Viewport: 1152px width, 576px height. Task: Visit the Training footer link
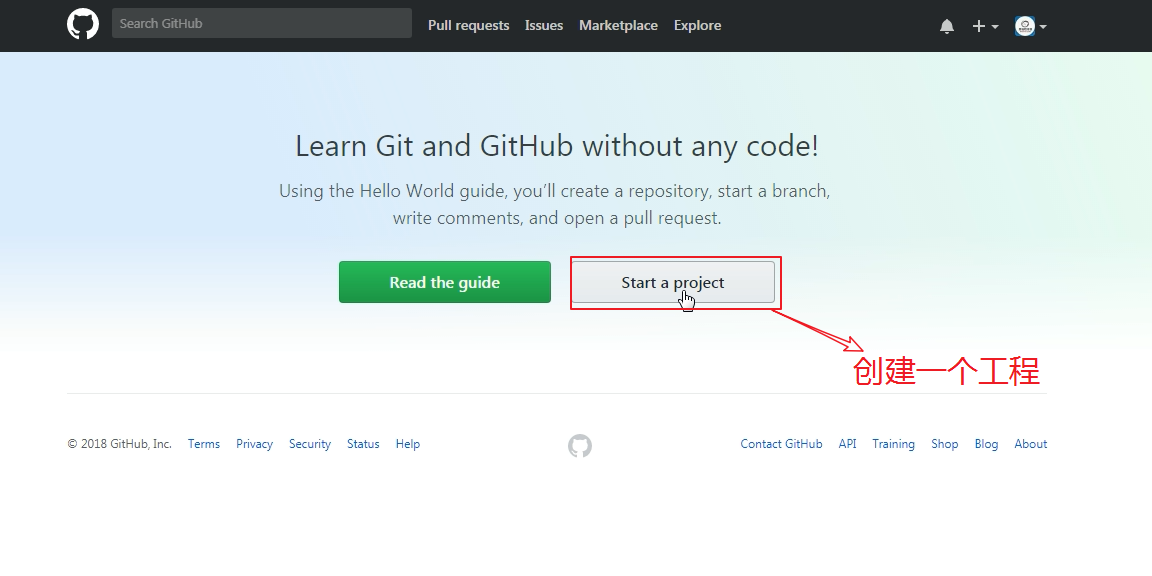(893, 444)
